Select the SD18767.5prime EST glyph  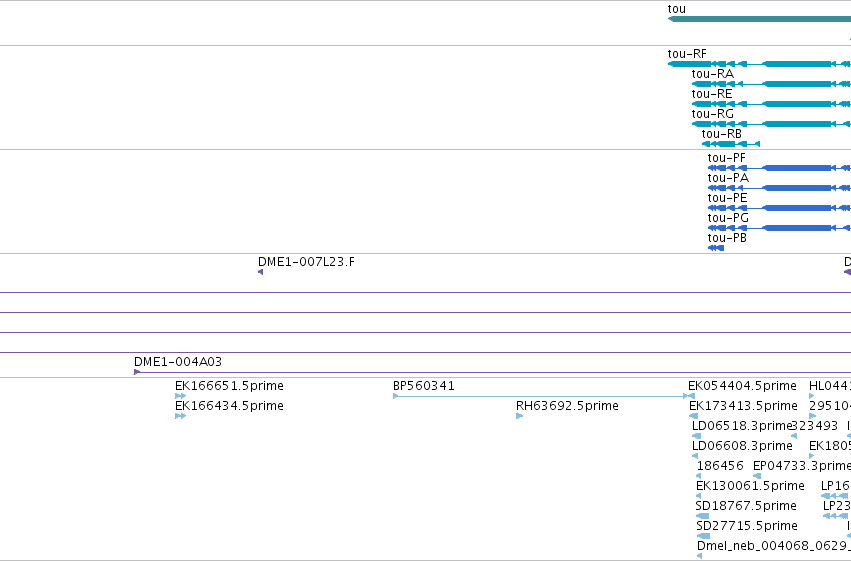(x=702, y=516)
